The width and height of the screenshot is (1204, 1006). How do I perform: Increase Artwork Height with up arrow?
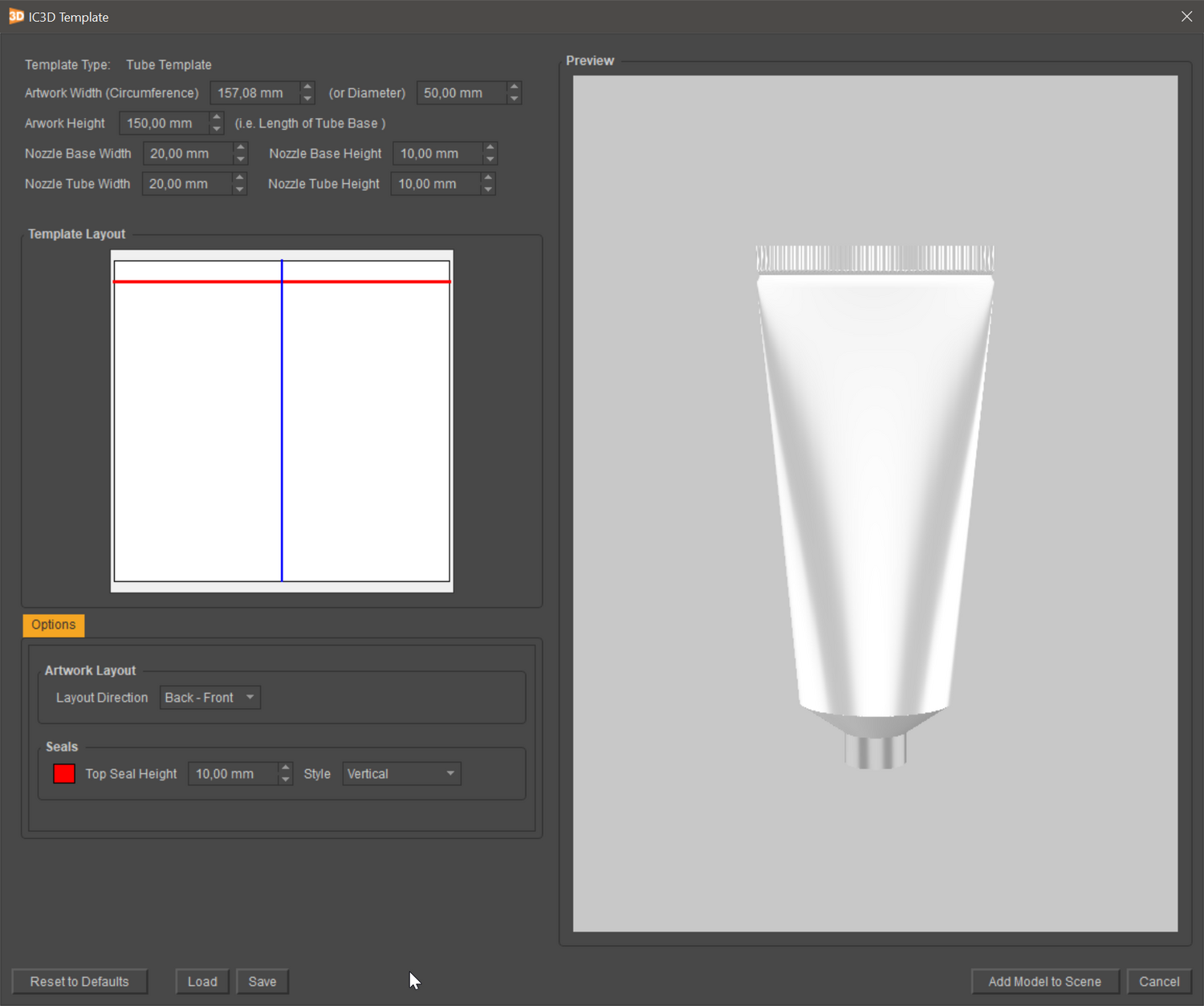pos(216,117)
